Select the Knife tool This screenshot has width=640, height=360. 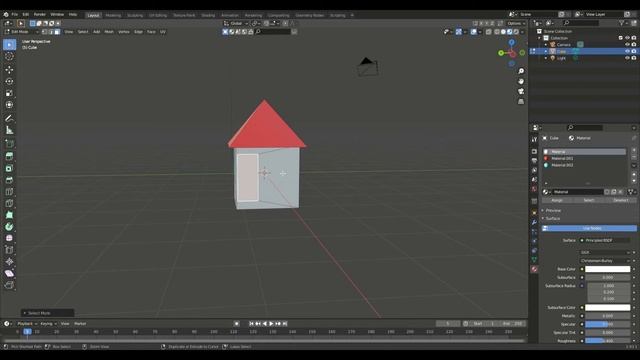(x=9, y=203)
